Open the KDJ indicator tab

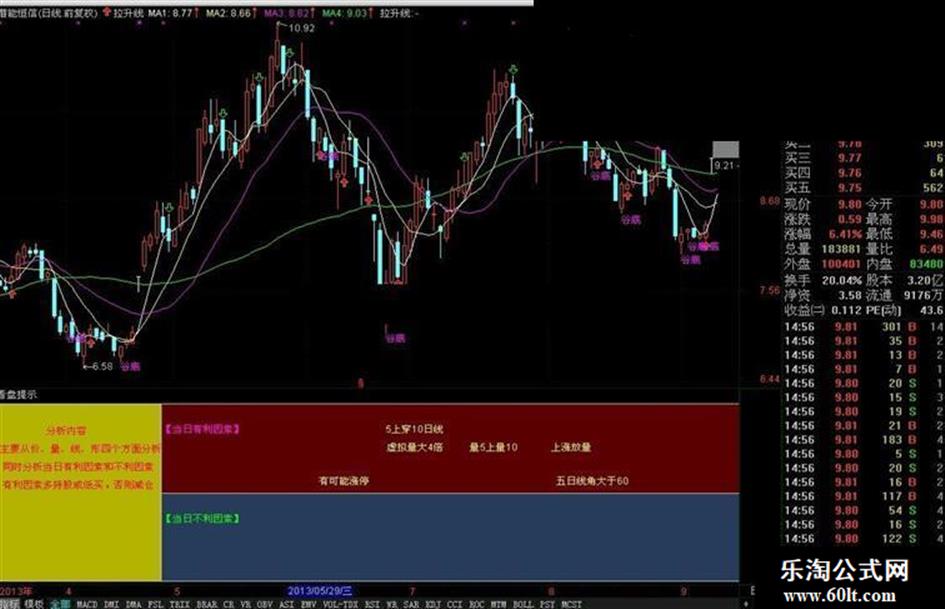coord(433,604)
